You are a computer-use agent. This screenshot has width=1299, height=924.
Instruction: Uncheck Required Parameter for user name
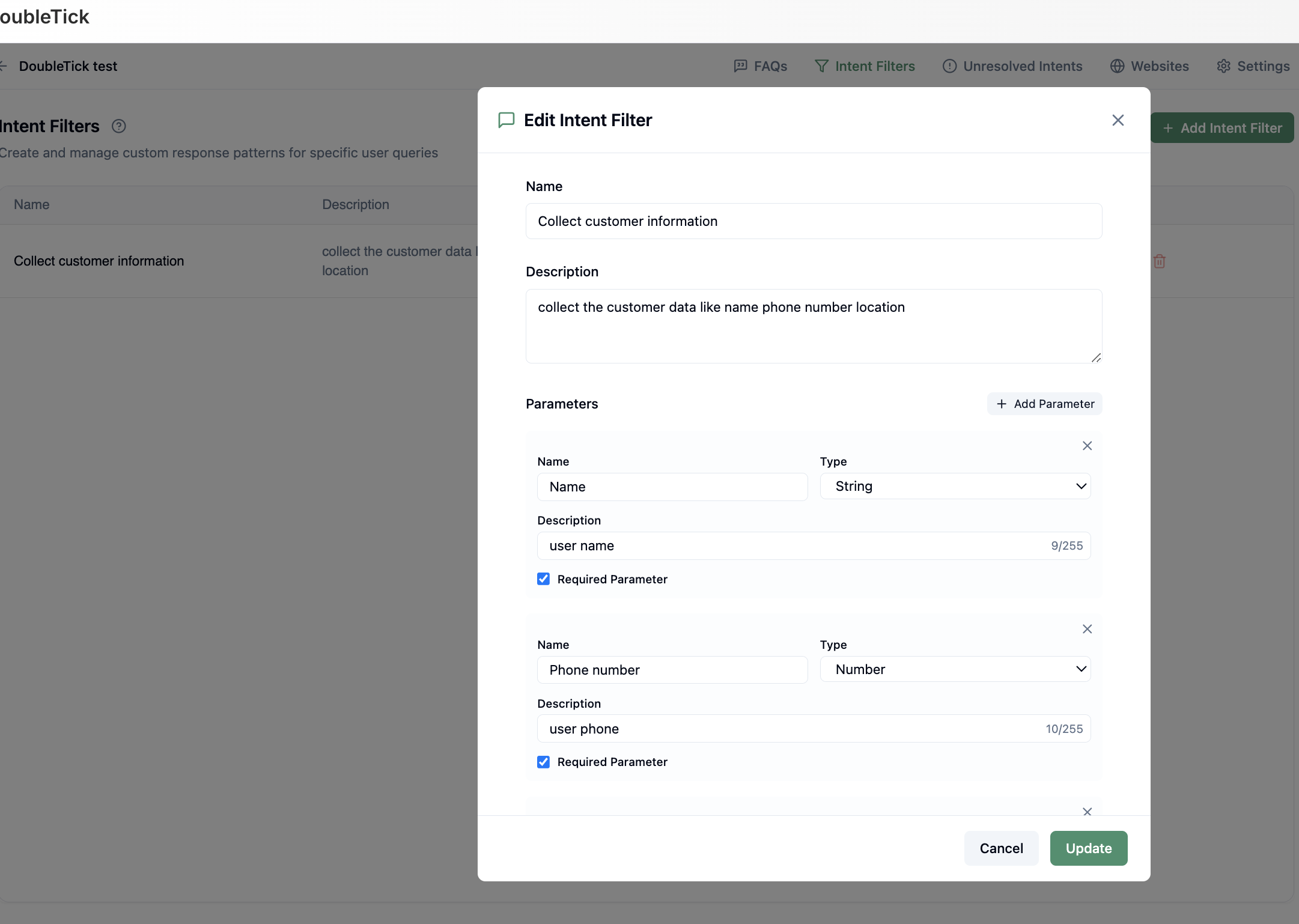[x=543, y=579]
